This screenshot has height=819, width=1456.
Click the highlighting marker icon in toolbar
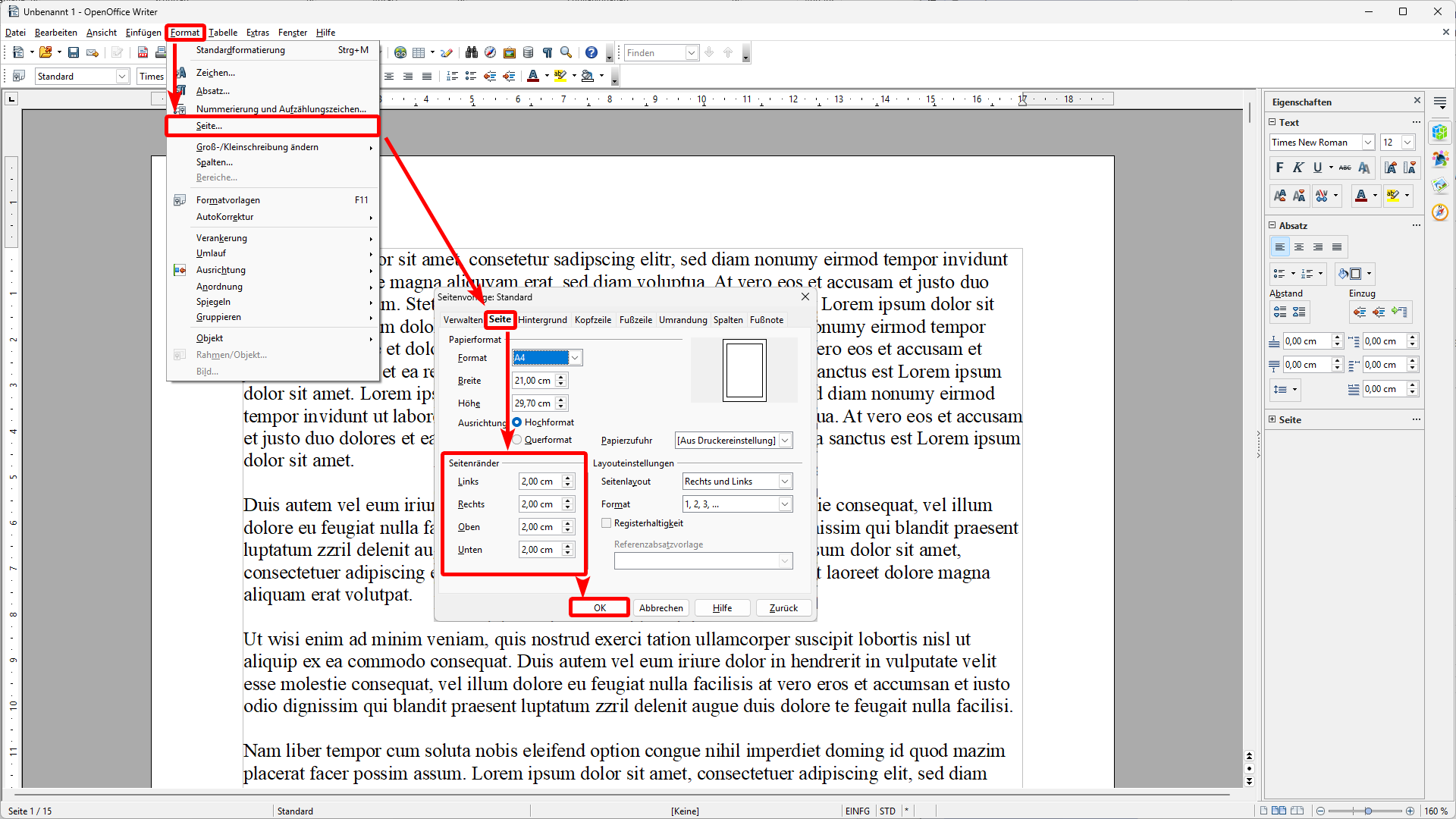[560, 76]
